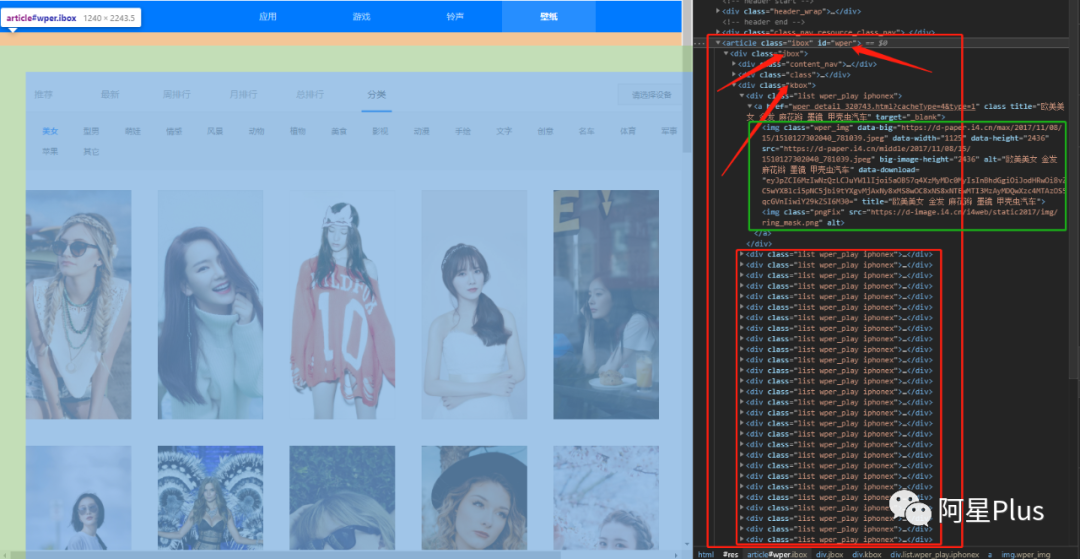Show the 总排行 overall ranking tab
The width and height of the screenshot is (1080, 559).
click(310, 94)
